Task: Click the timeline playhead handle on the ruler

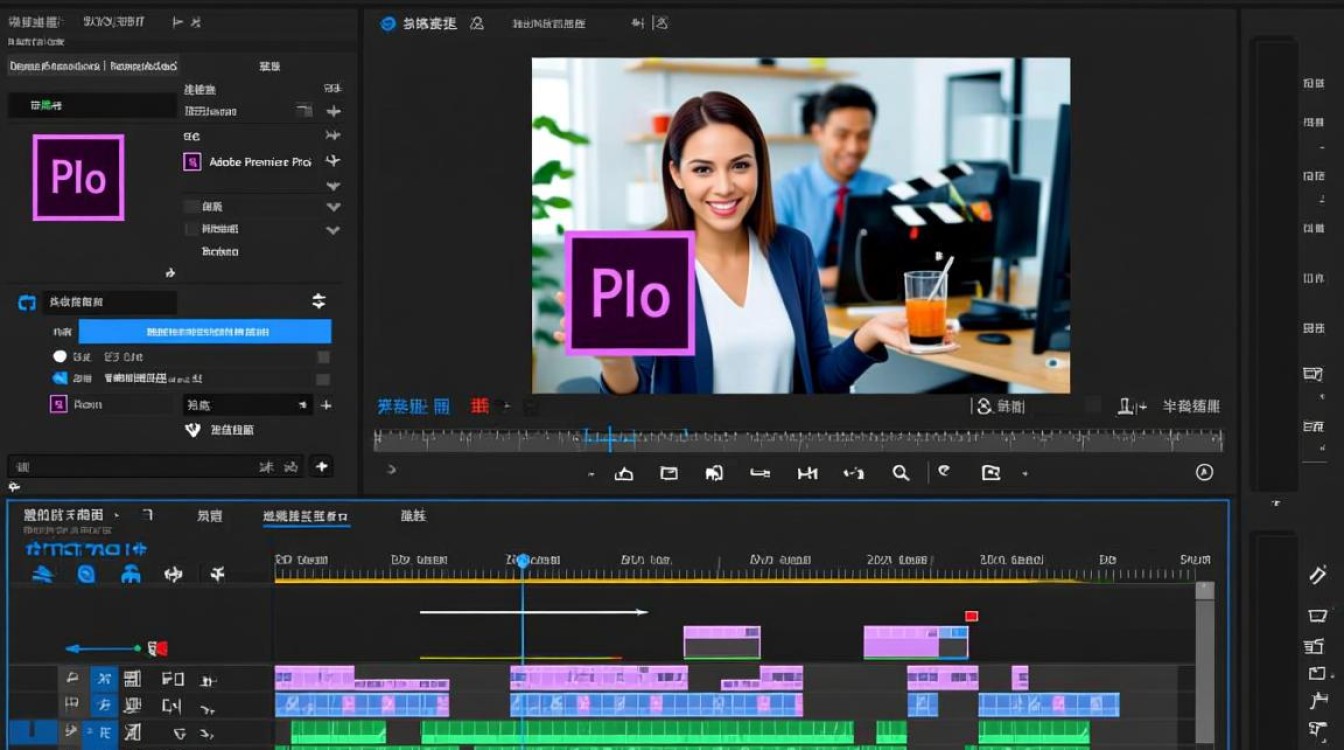Action: click(x=522, y=561)
